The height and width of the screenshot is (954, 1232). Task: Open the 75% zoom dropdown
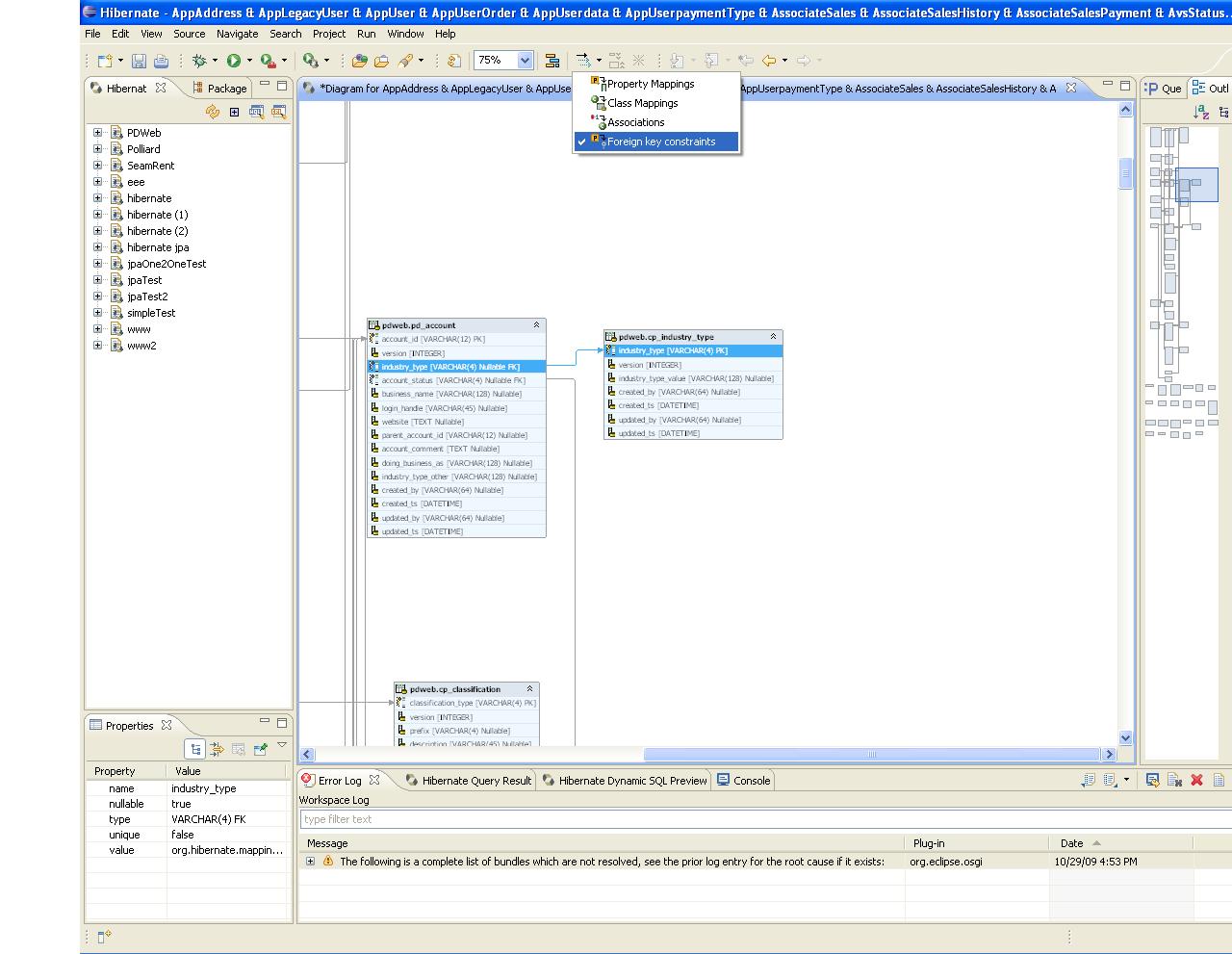pyautogui.click(x=525, y=61)
